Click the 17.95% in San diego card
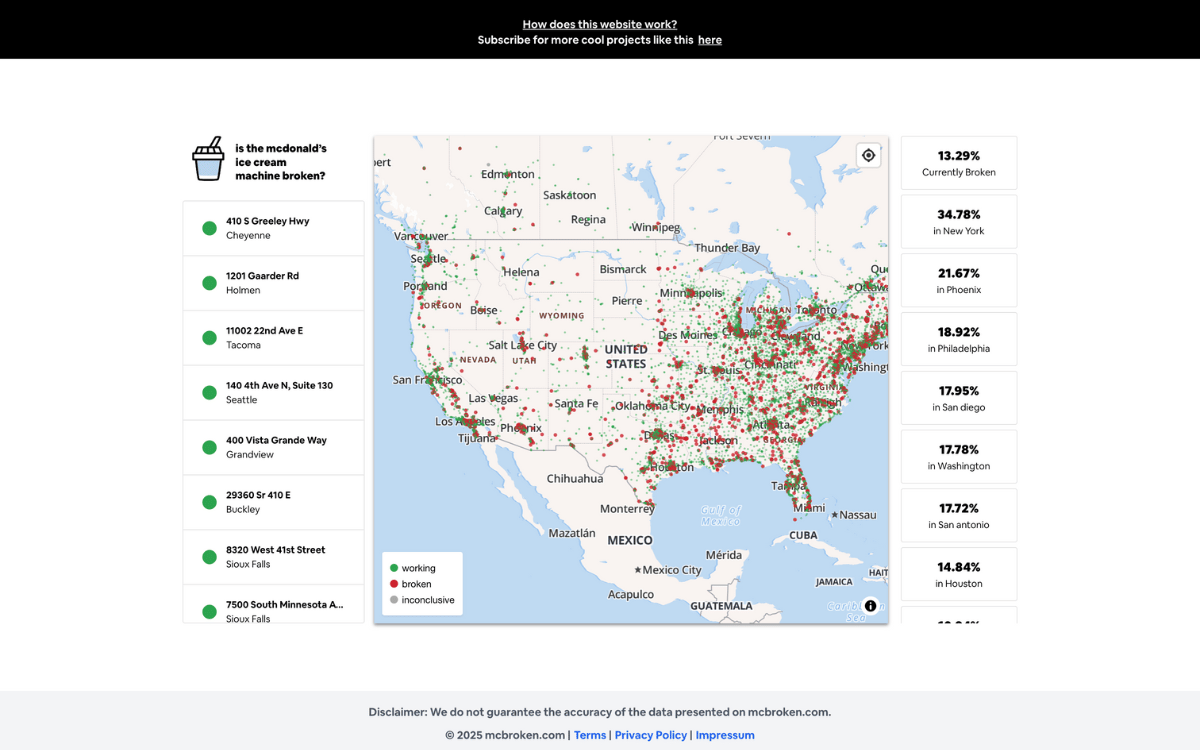 [x=959, y=398]
